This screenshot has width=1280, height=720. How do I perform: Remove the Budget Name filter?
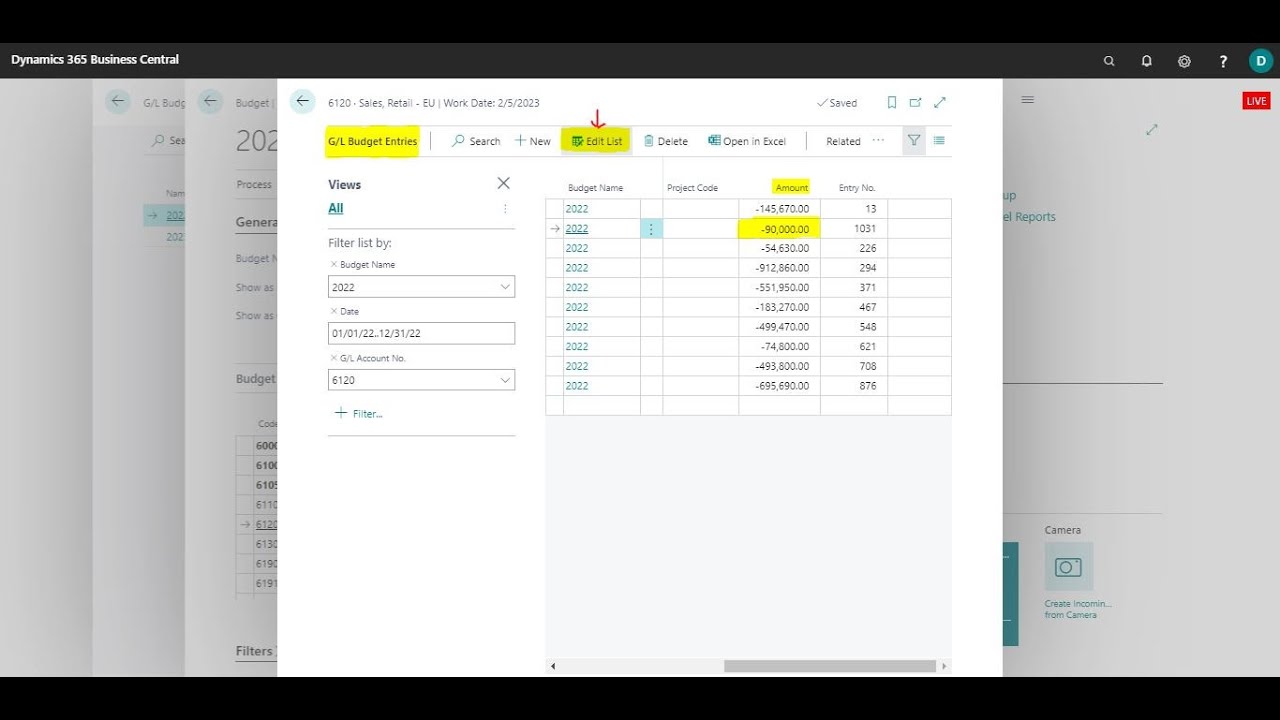(x=334, y=265)
